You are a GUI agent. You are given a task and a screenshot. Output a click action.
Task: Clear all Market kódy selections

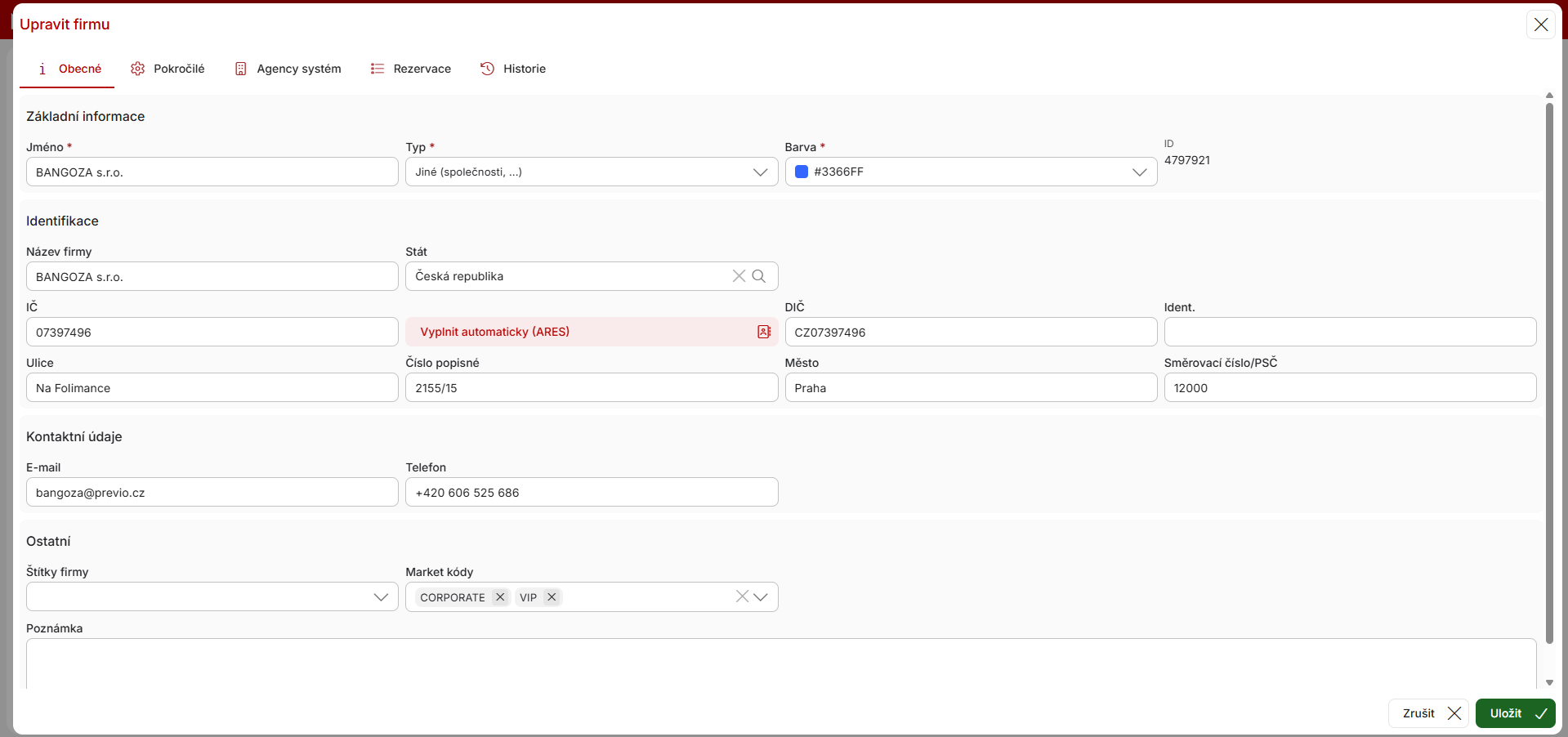pyautogui.click(x=741, y=596)
